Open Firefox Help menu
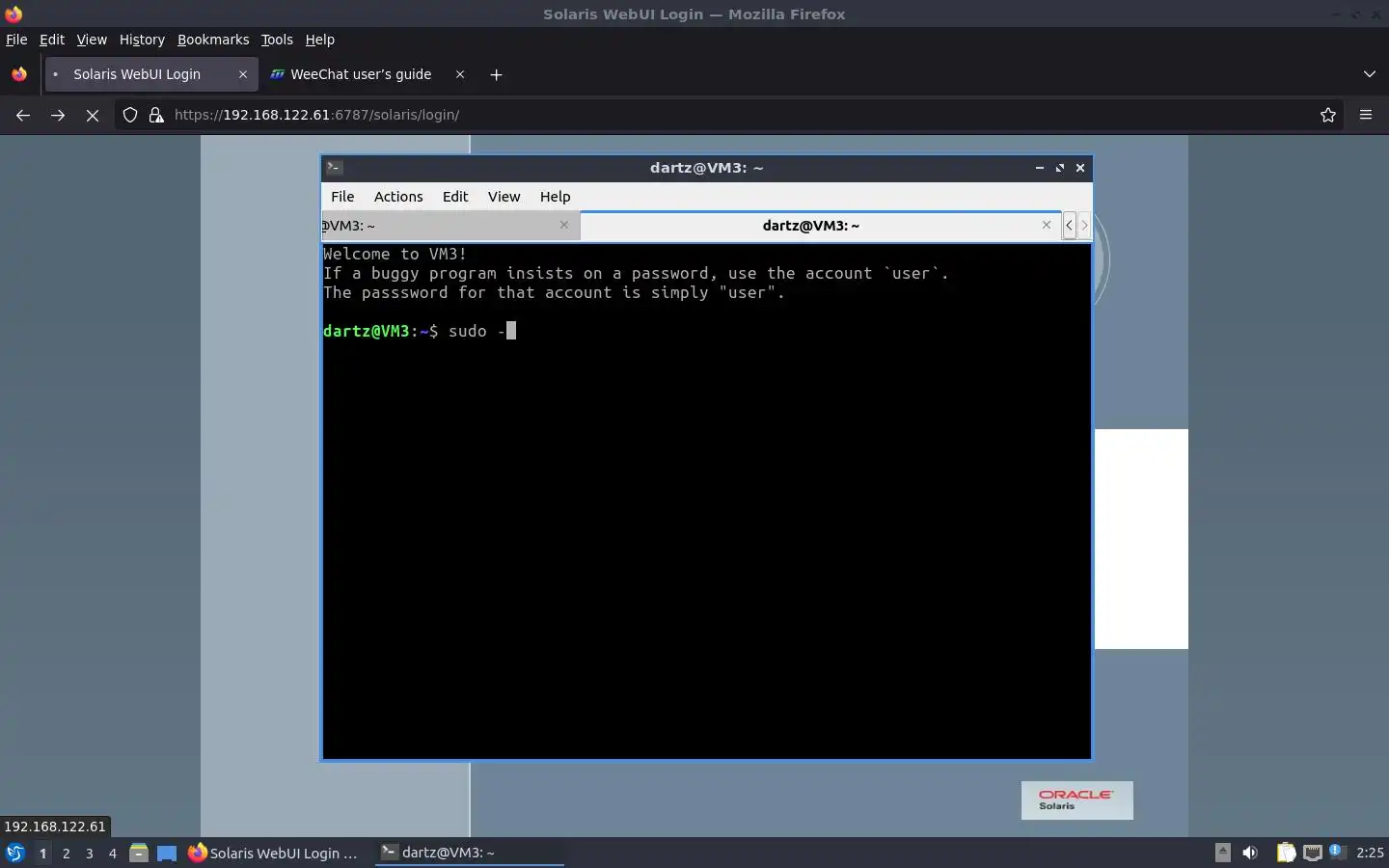Viewport: 1389px width, 868px height. [320, 40]
